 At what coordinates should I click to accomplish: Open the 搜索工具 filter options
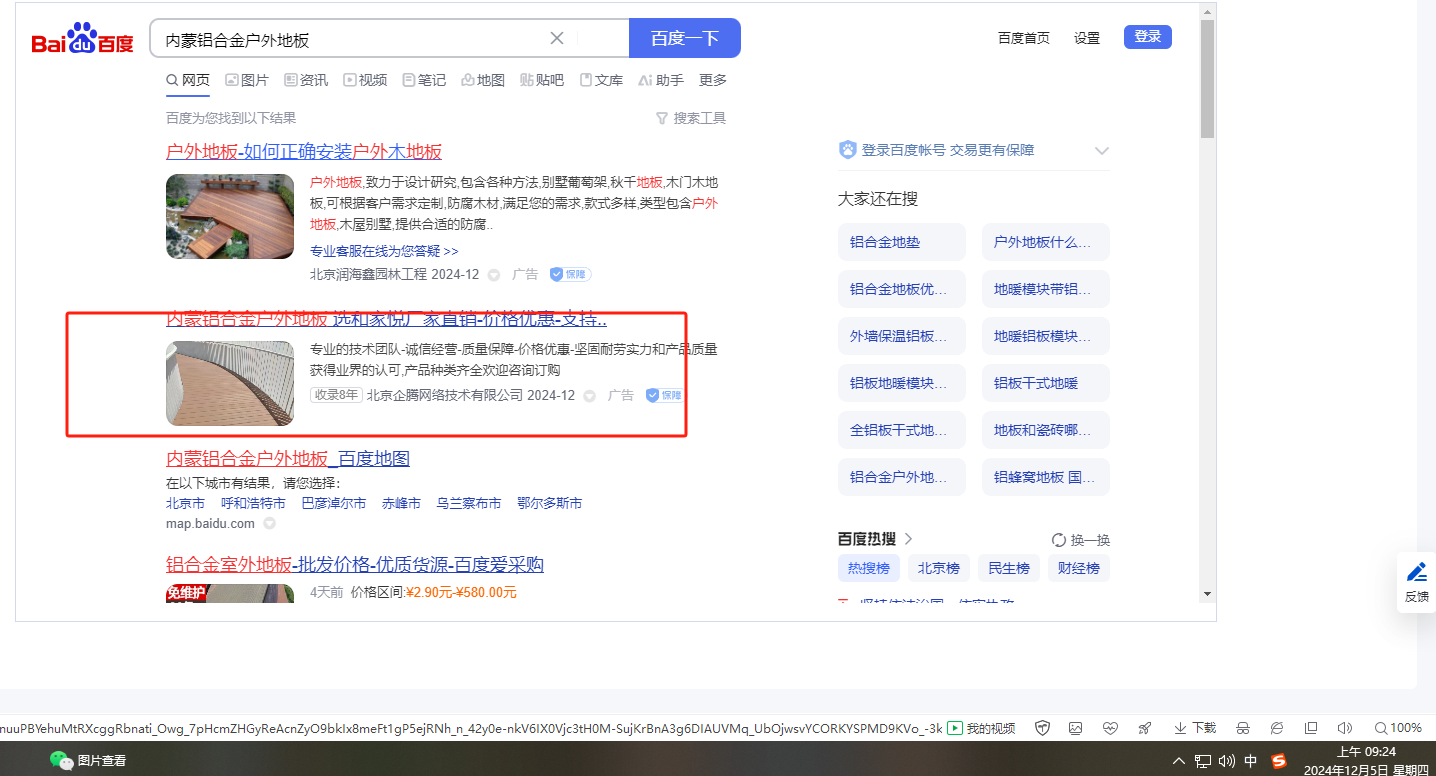coord(691,118)
